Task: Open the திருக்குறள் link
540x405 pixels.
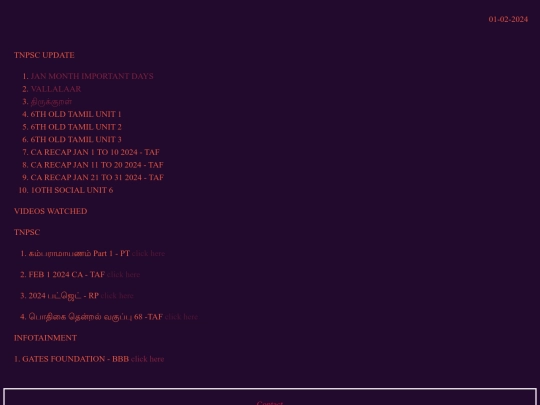Action: [51, 102]
